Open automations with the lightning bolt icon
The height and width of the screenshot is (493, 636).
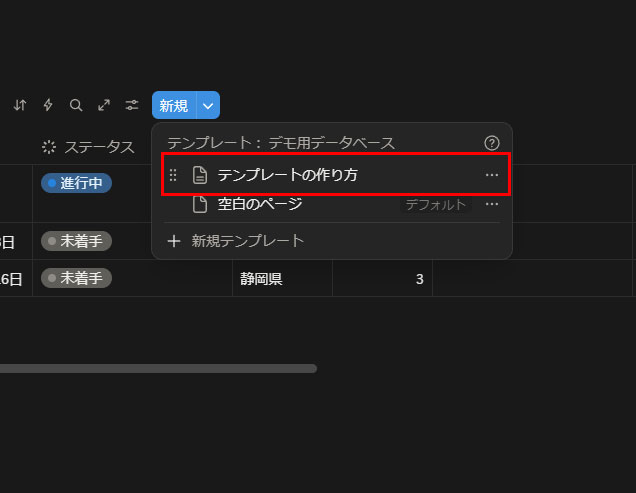point(48,105)
